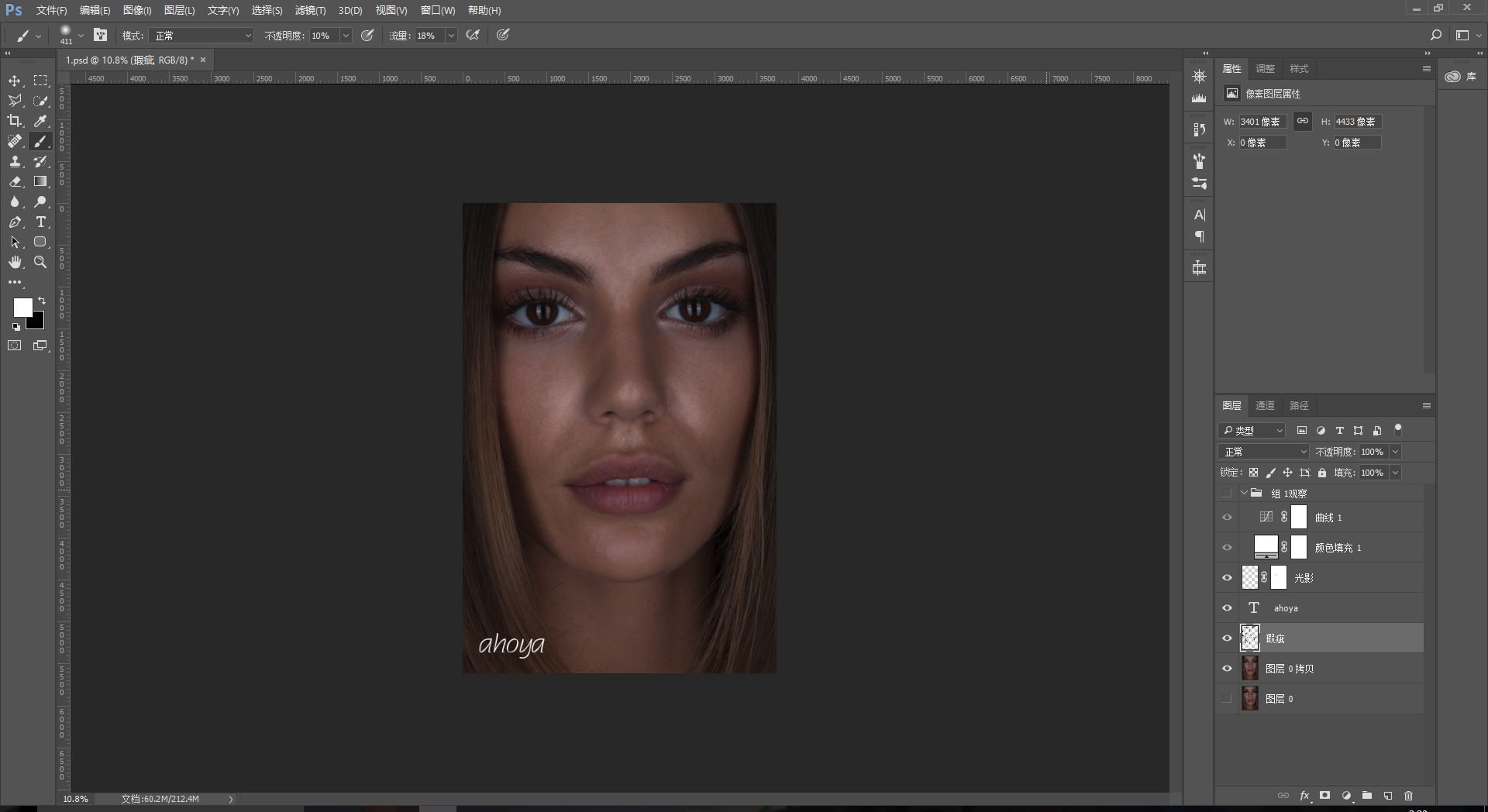Select the Path Selection tool

[x=15, y=242]
